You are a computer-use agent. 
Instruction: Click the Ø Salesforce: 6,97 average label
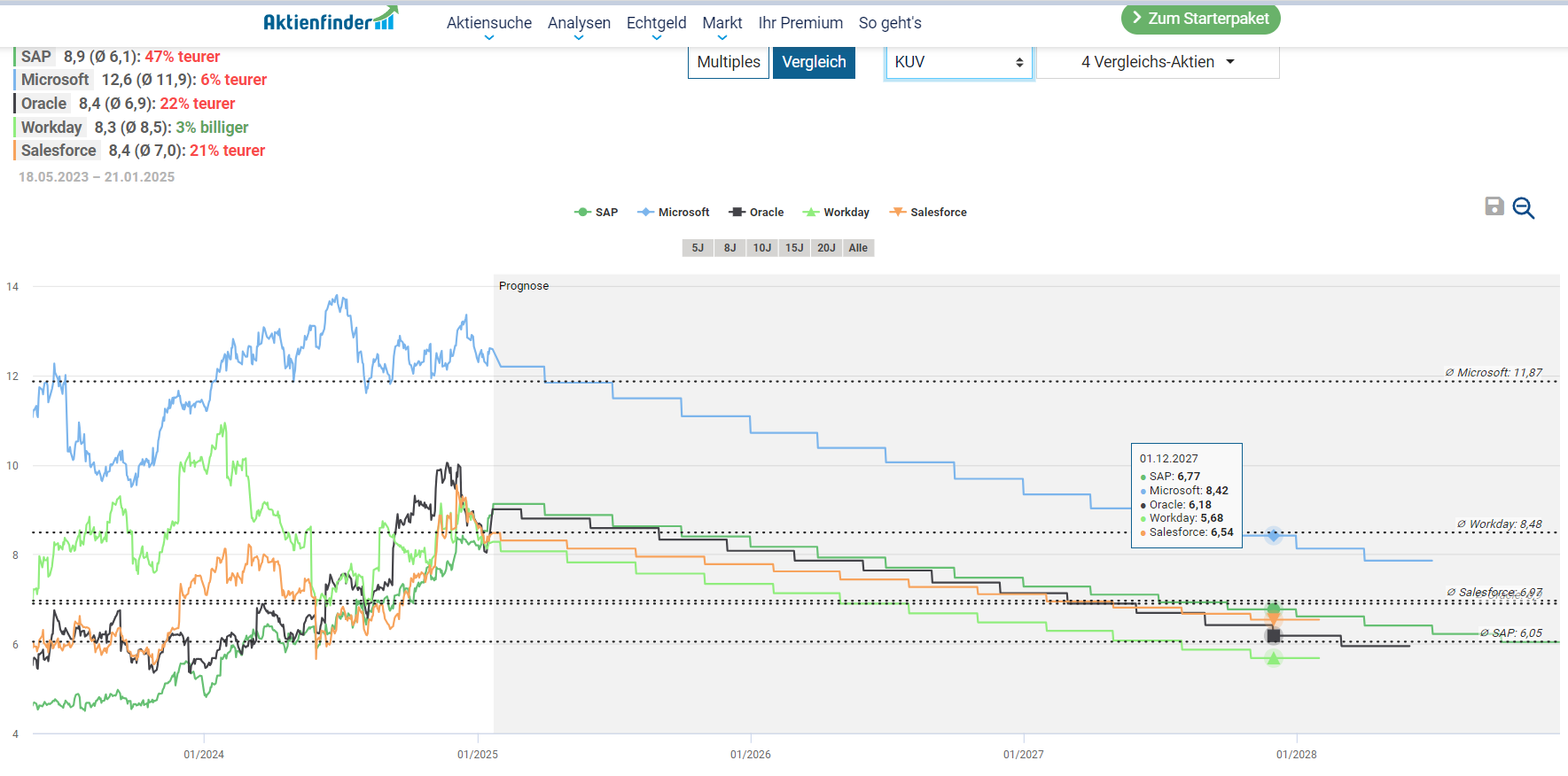pyautogui.click(x=1494, y=593)
